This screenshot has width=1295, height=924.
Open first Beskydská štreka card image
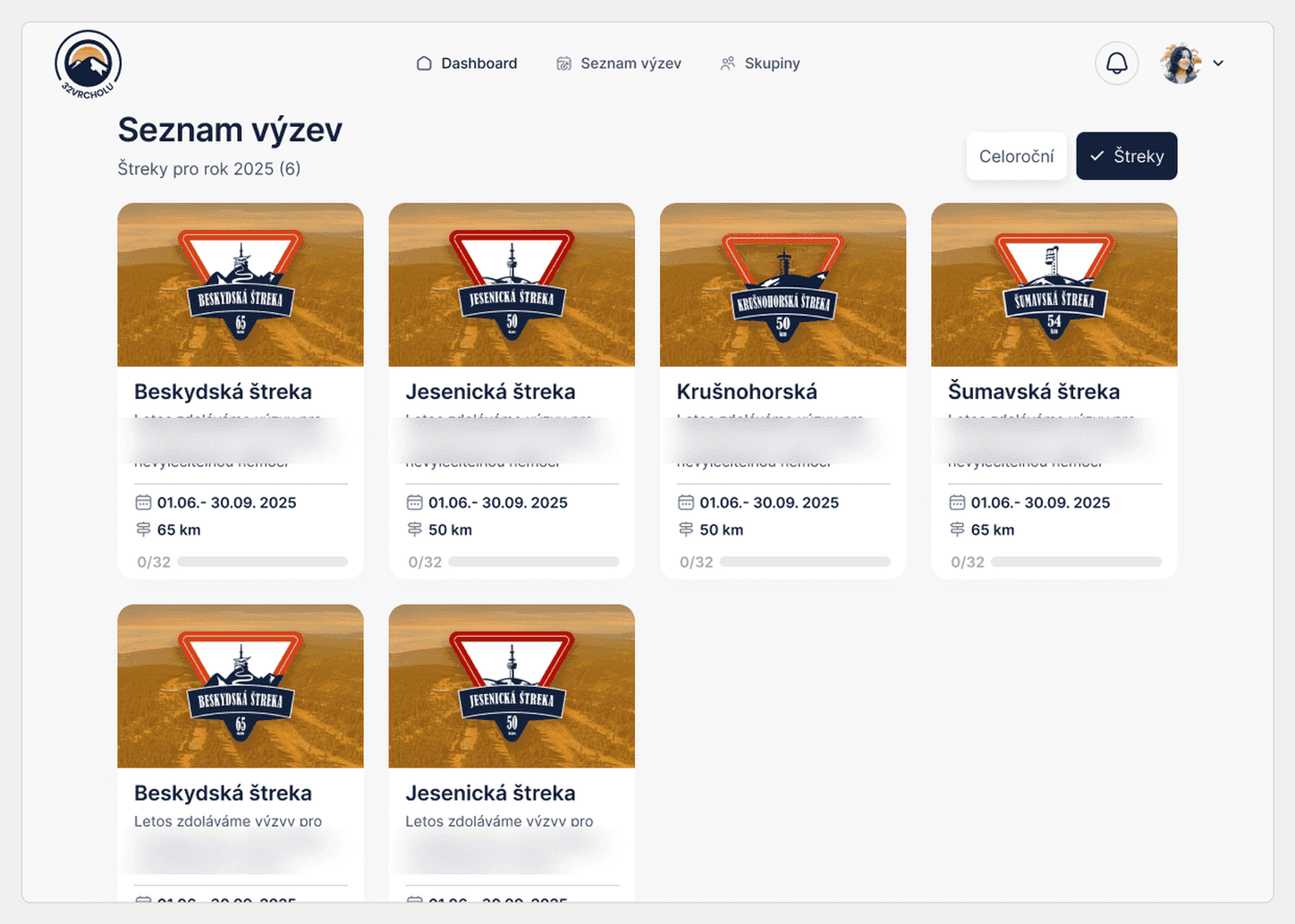click(x=241, y=284)
